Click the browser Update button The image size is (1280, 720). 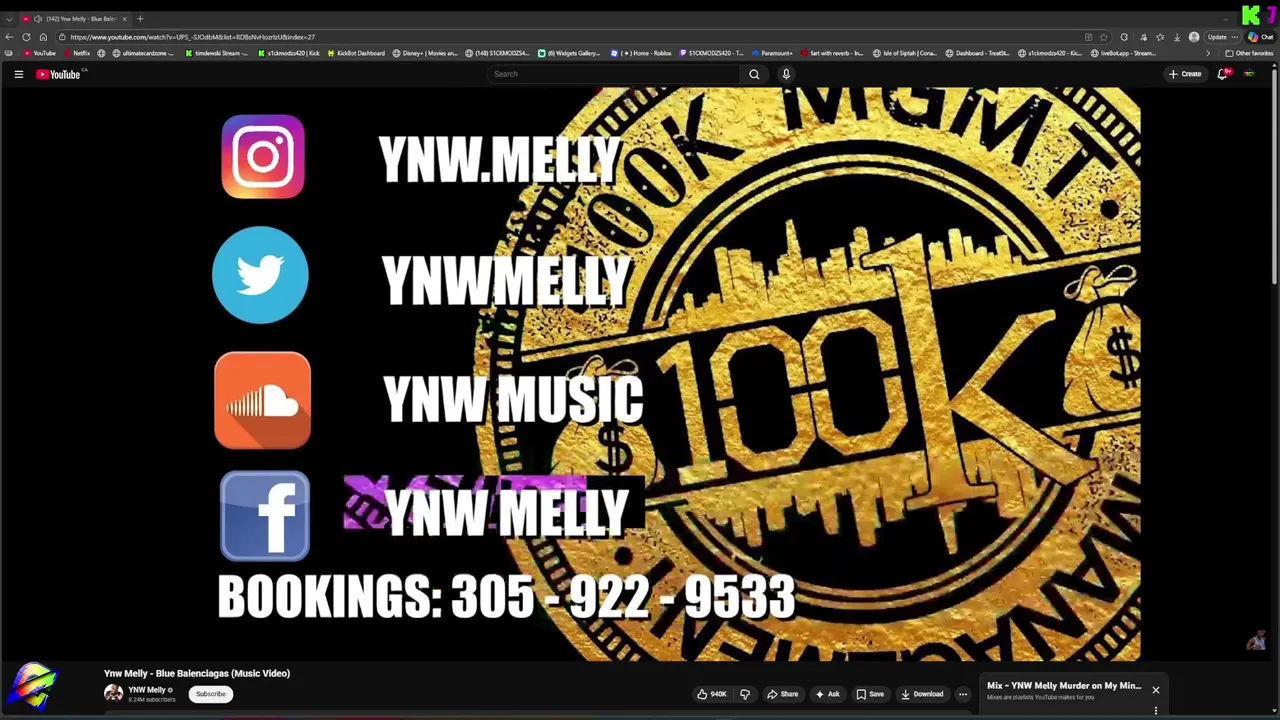click(1217, 37)
